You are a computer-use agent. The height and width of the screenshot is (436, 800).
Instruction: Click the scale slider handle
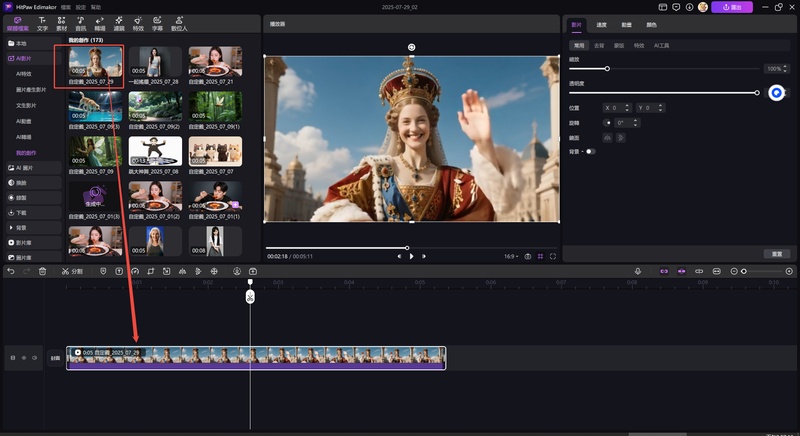(607, 68)
